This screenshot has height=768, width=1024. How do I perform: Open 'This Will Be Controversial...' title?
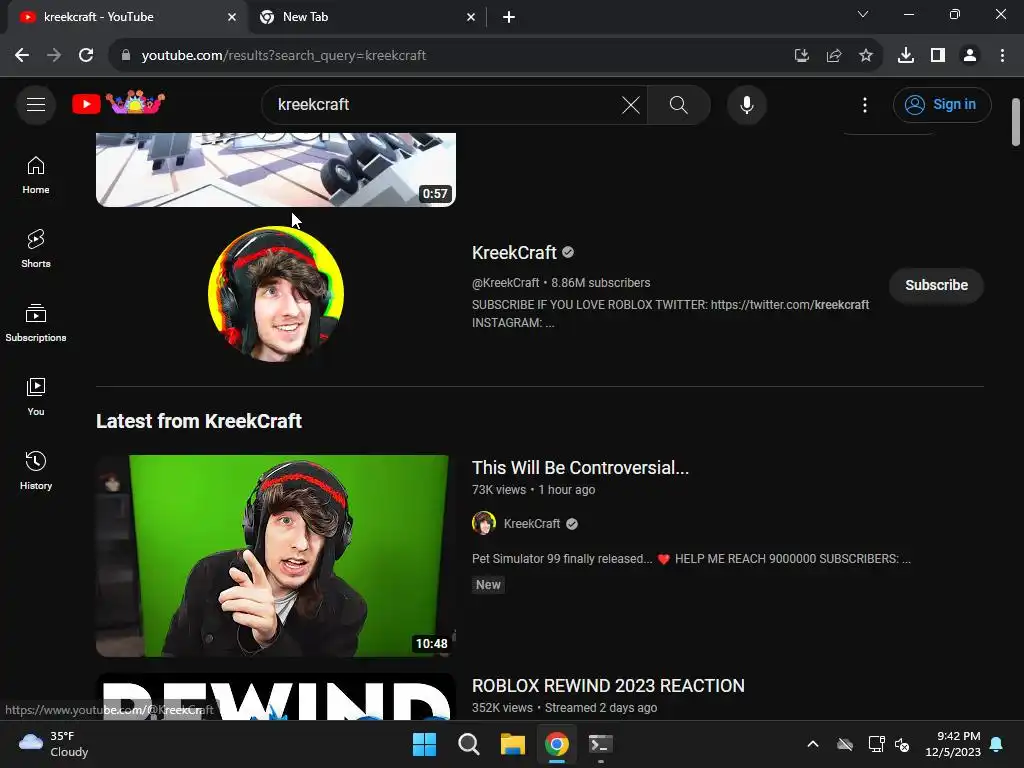tap(580, 468)
